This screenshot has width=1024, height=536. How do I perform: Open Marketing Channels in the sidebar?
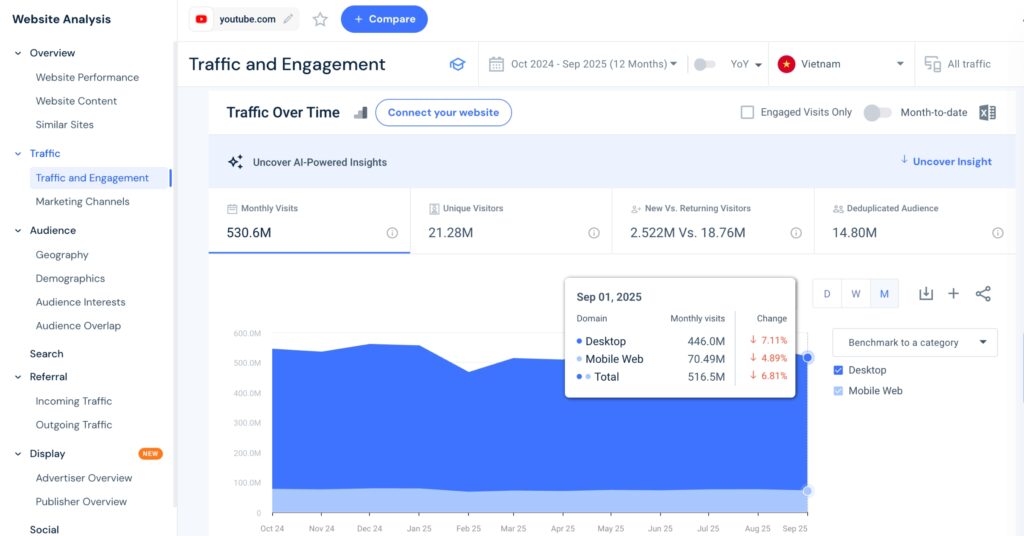pyautogui.click(x=82, y=201)
